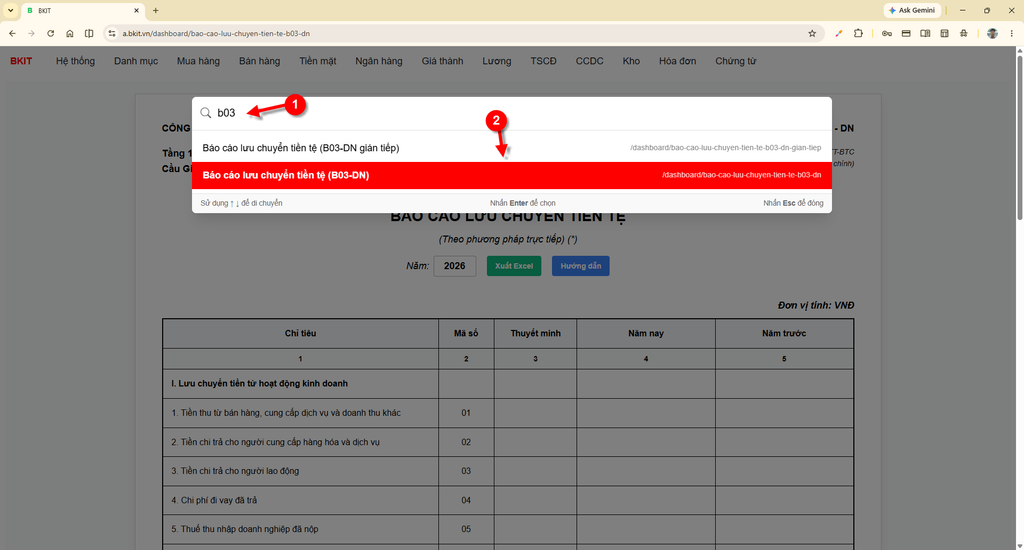Open the Ngân hàng menu
The image size is (1024, 550).
tap(379, 61)
